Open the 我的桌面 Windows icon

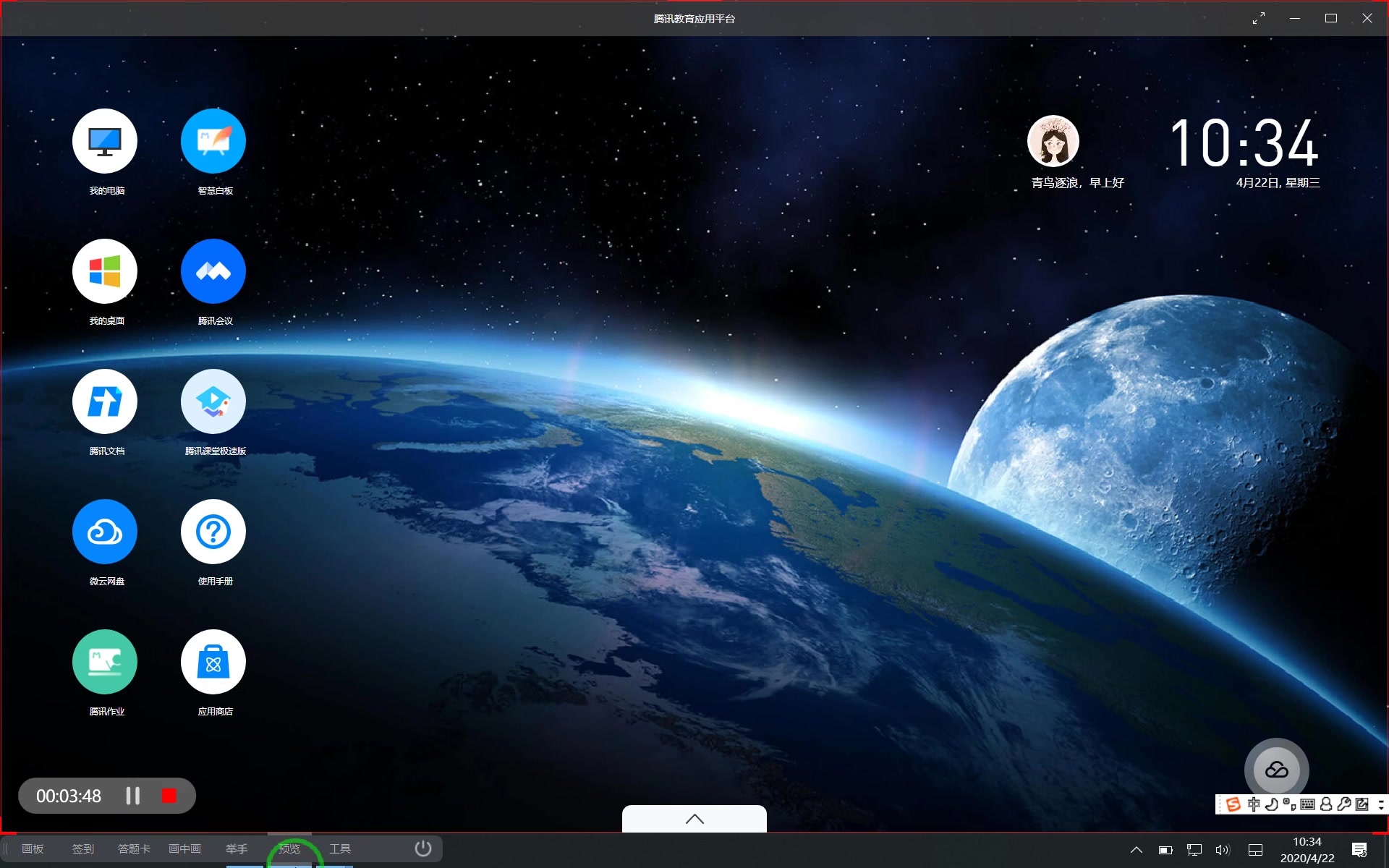tap(105, 271)
